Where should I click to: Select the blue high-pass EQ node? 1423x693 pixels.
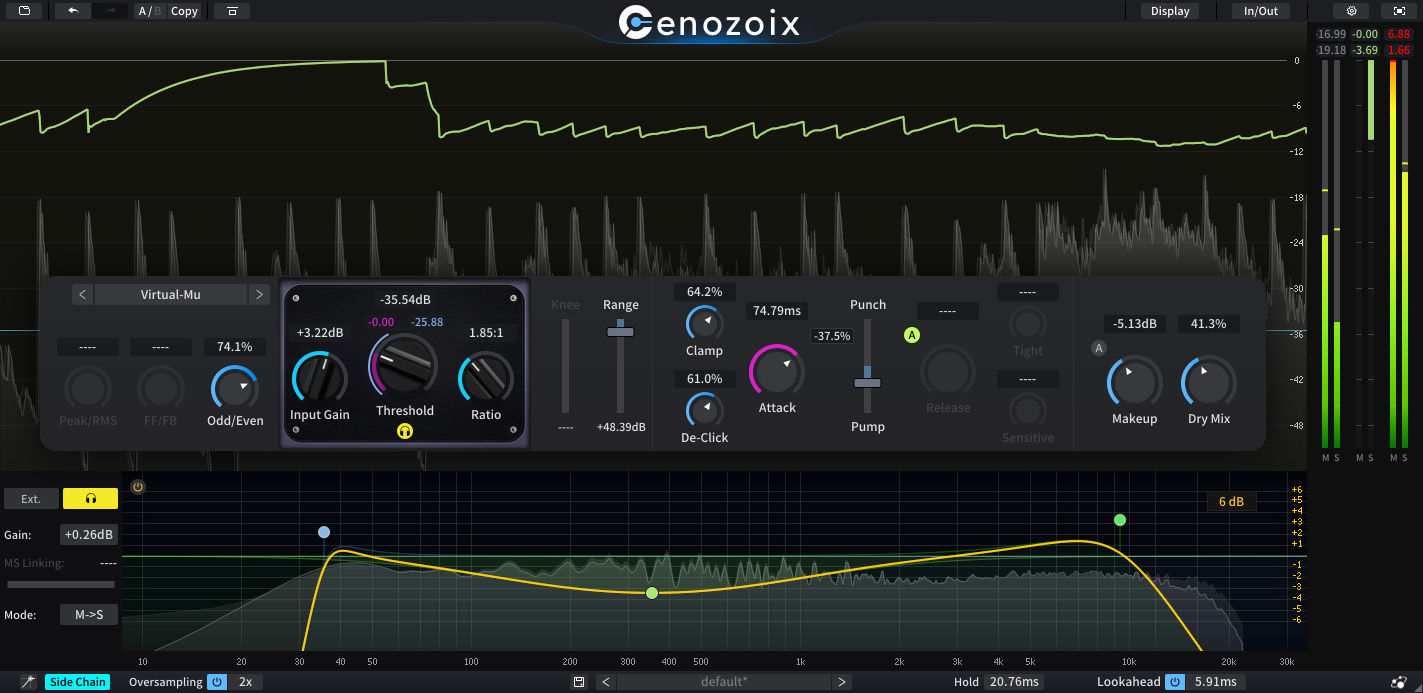pyautogui.click(x=323, y=532)
